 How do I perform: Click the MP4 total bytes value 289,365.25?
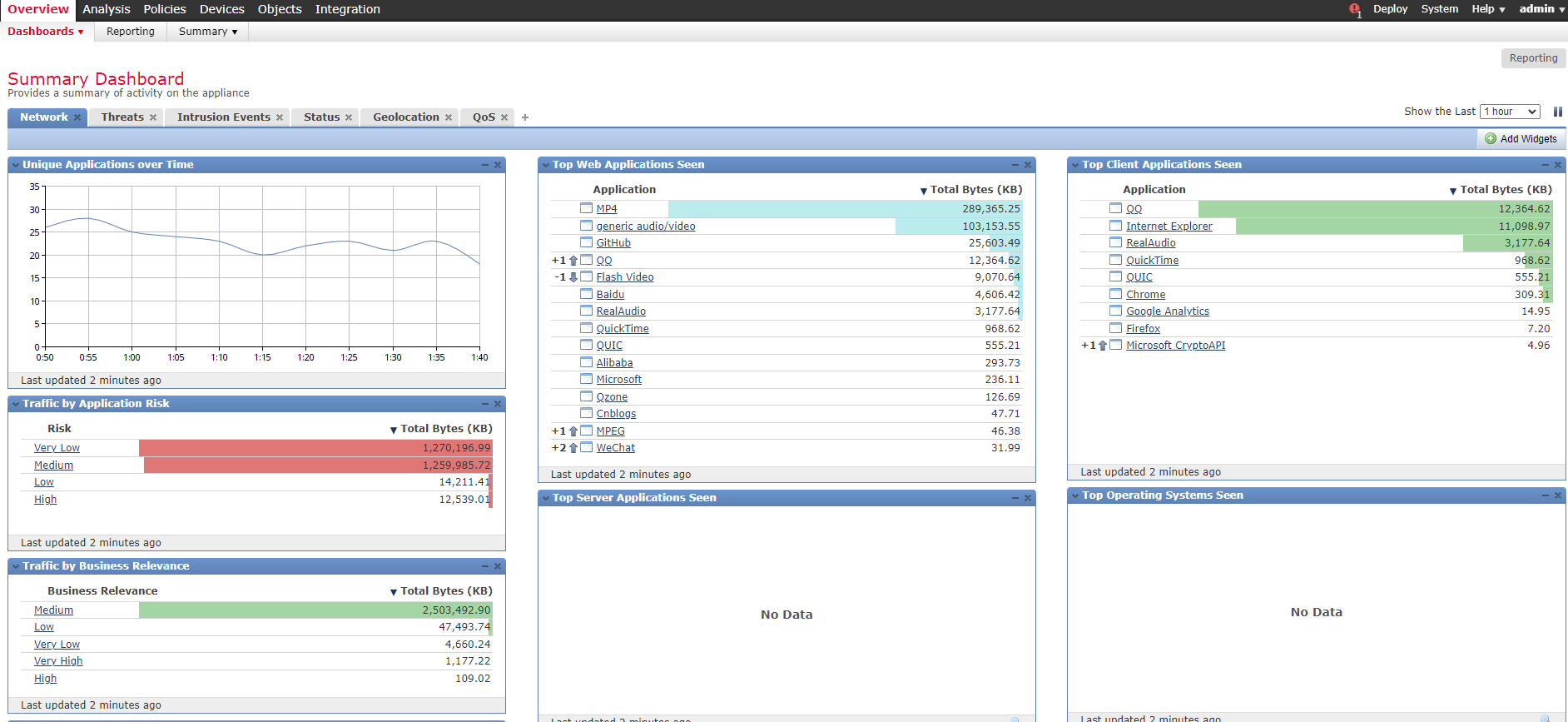click(991, 208)
